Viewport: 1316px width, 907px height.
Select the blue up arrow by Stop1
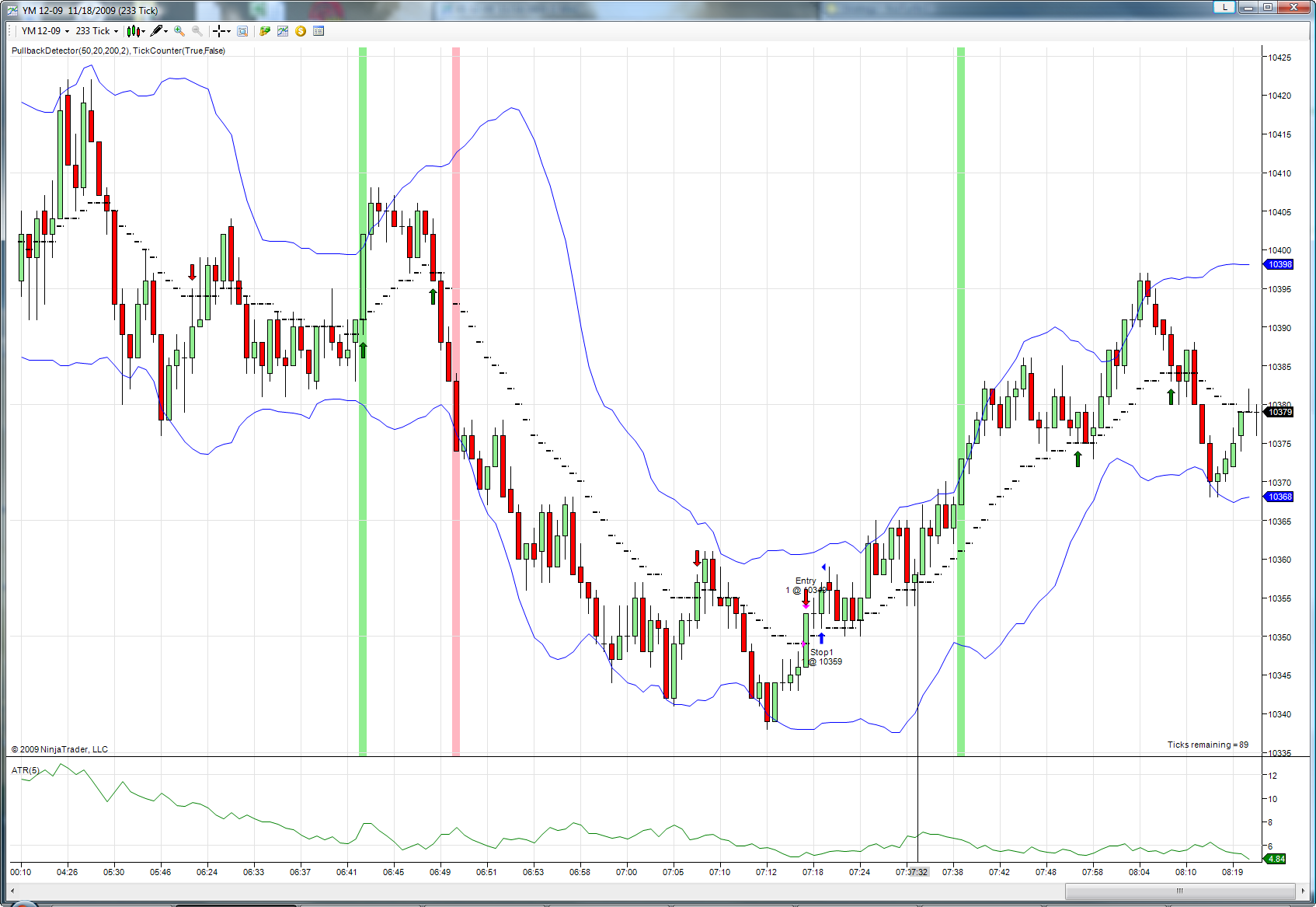821,639
